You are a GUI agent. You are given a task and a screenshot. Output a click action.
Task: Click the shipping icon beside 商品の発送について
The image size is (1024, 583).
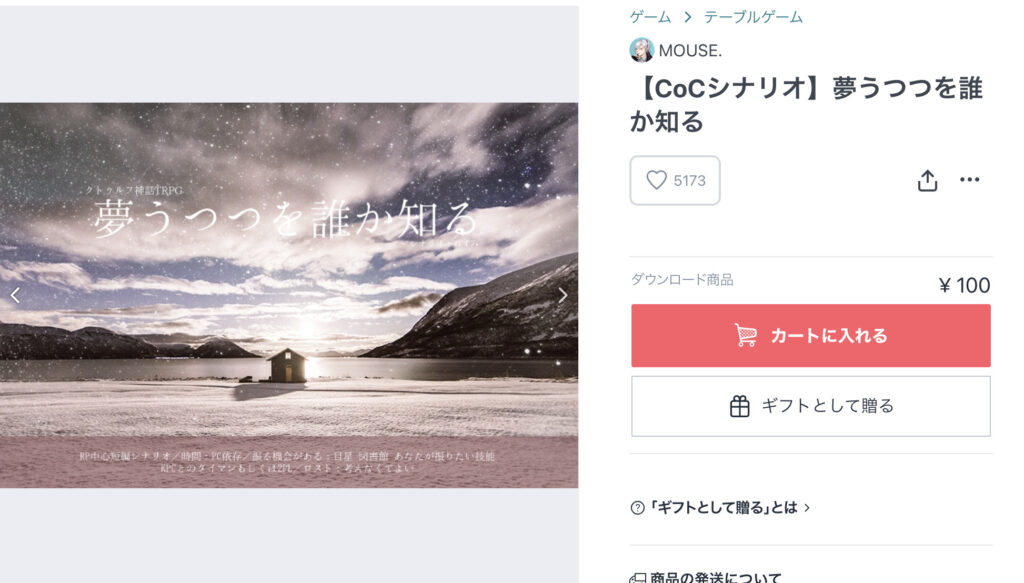(637, 578)
